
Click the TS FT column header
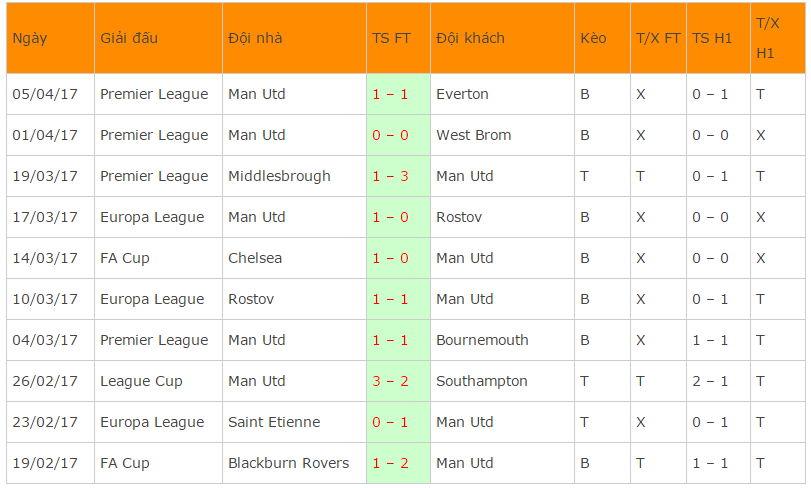(x=391, y=38)
